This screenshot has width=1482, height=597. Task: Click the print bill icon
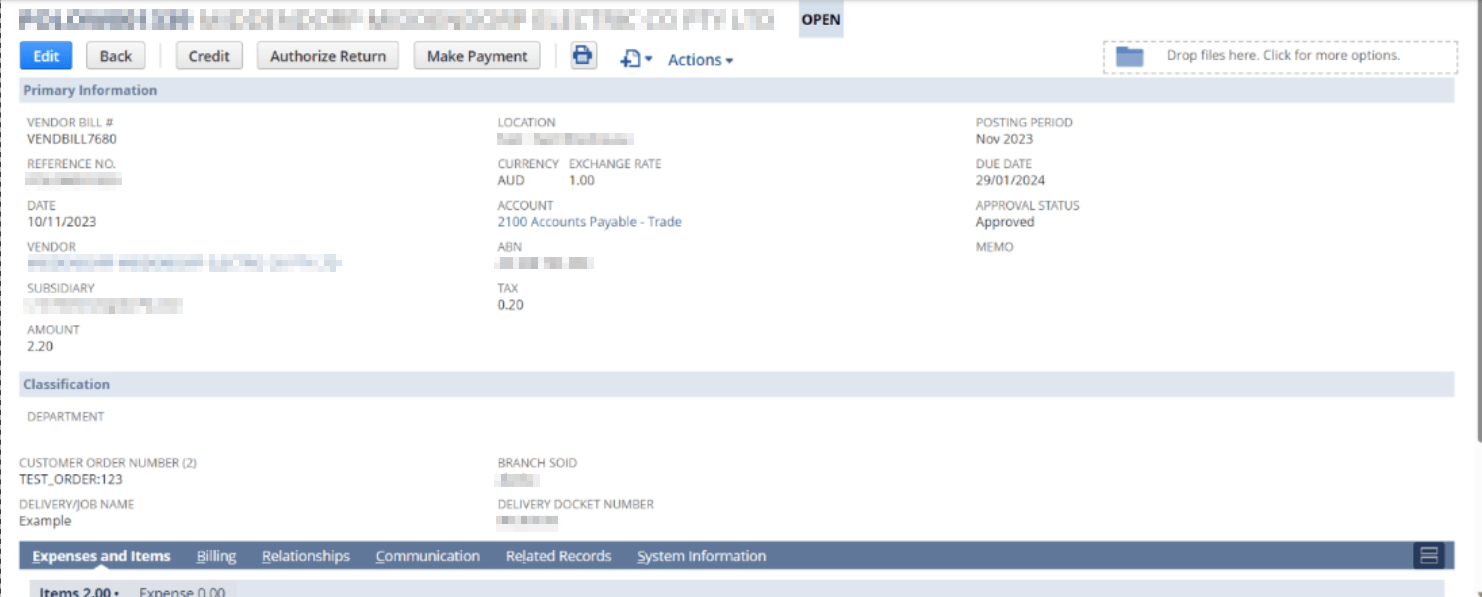click(583, 57)
